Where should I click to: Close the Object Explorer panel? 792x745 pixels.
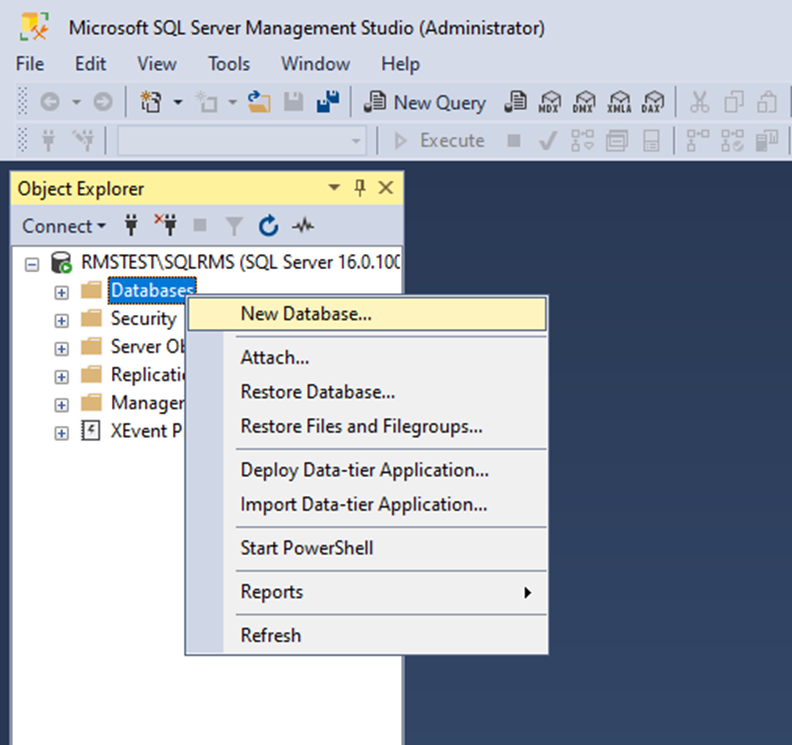click(386, 188)
